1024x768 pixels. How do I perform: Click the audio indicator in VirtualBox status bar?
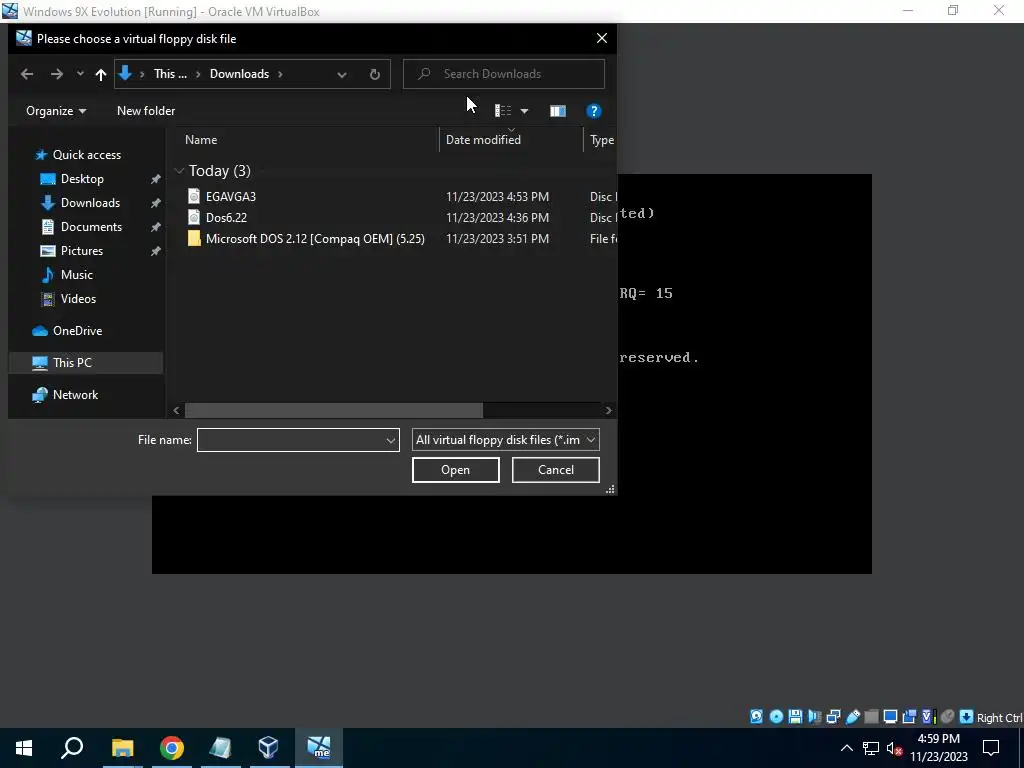(x=814, y=716)
